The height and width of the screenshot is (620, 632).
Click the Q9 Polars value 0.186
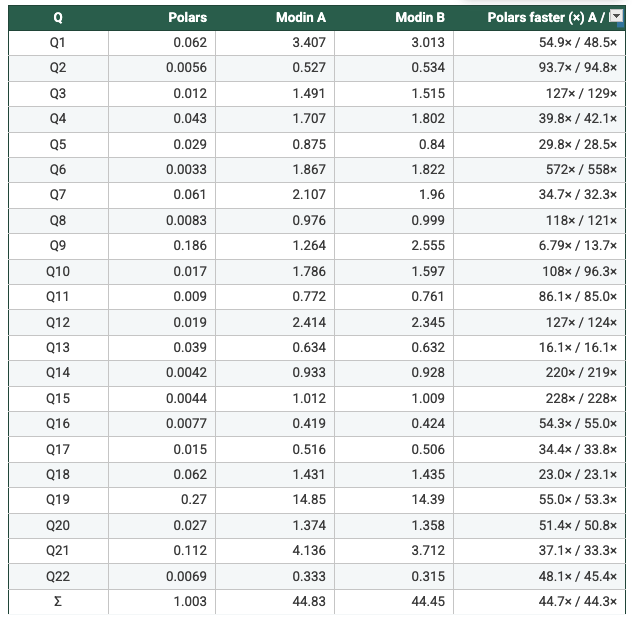(x=191, y=245)
